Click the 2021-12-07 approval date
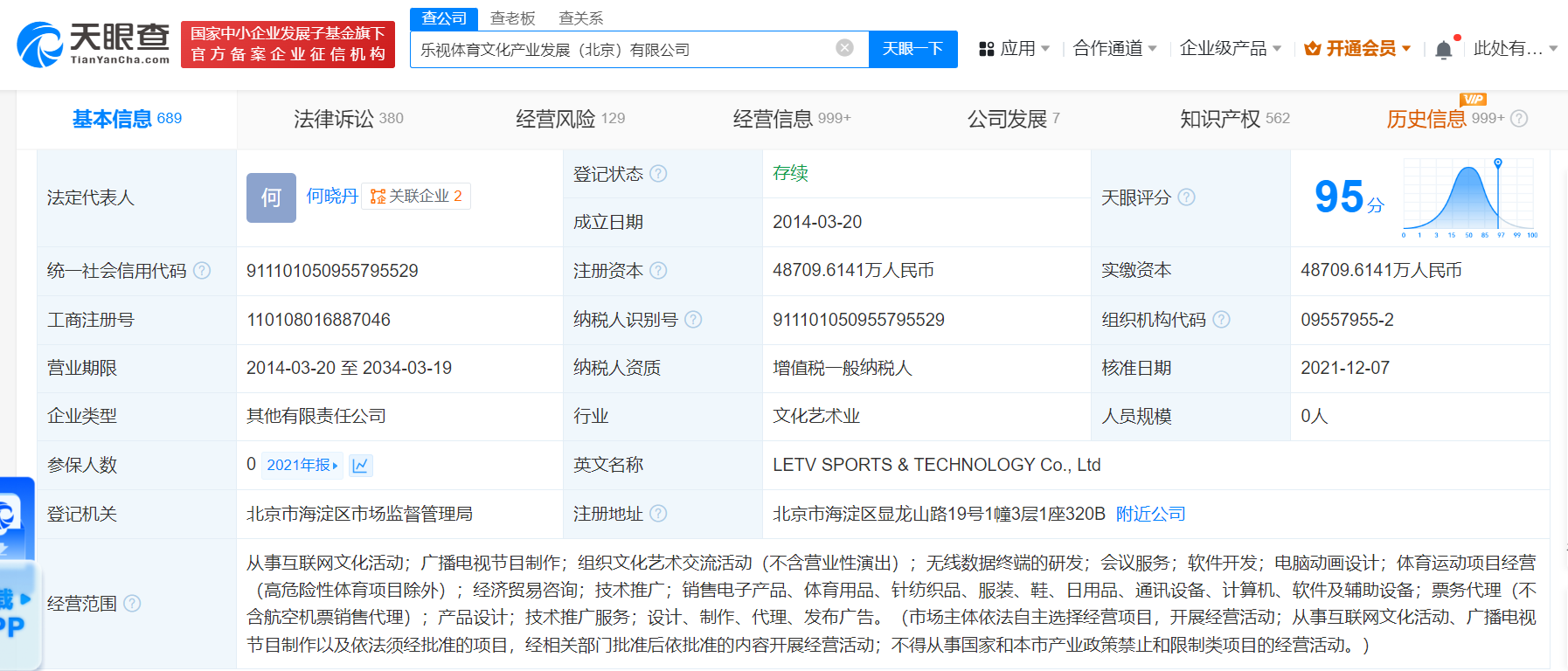Image resolution: width=1568 pixels, height=671 pixels. pos(1345,368)
